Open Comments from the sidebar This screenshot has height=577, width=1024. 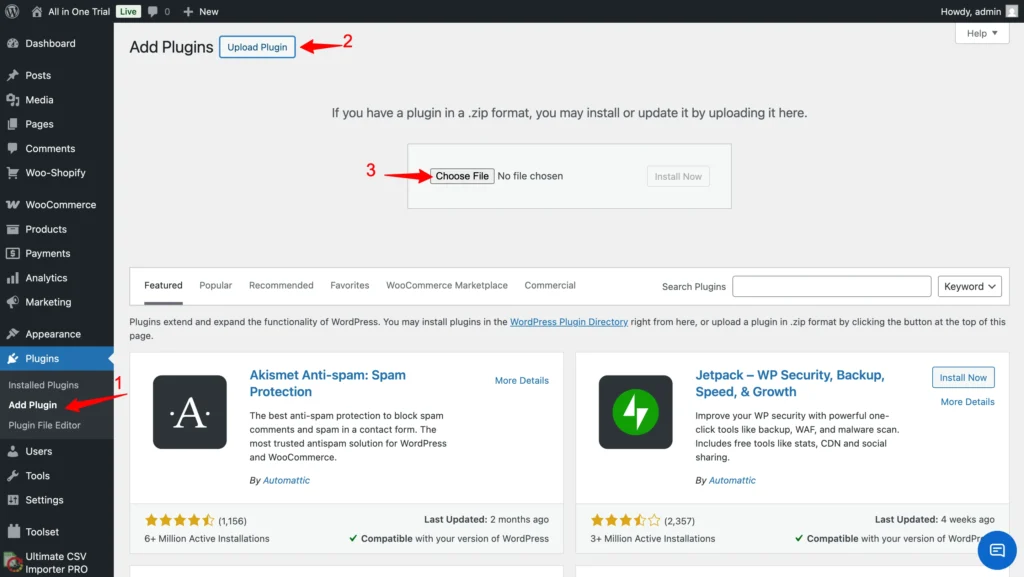[x=47, y=148]
